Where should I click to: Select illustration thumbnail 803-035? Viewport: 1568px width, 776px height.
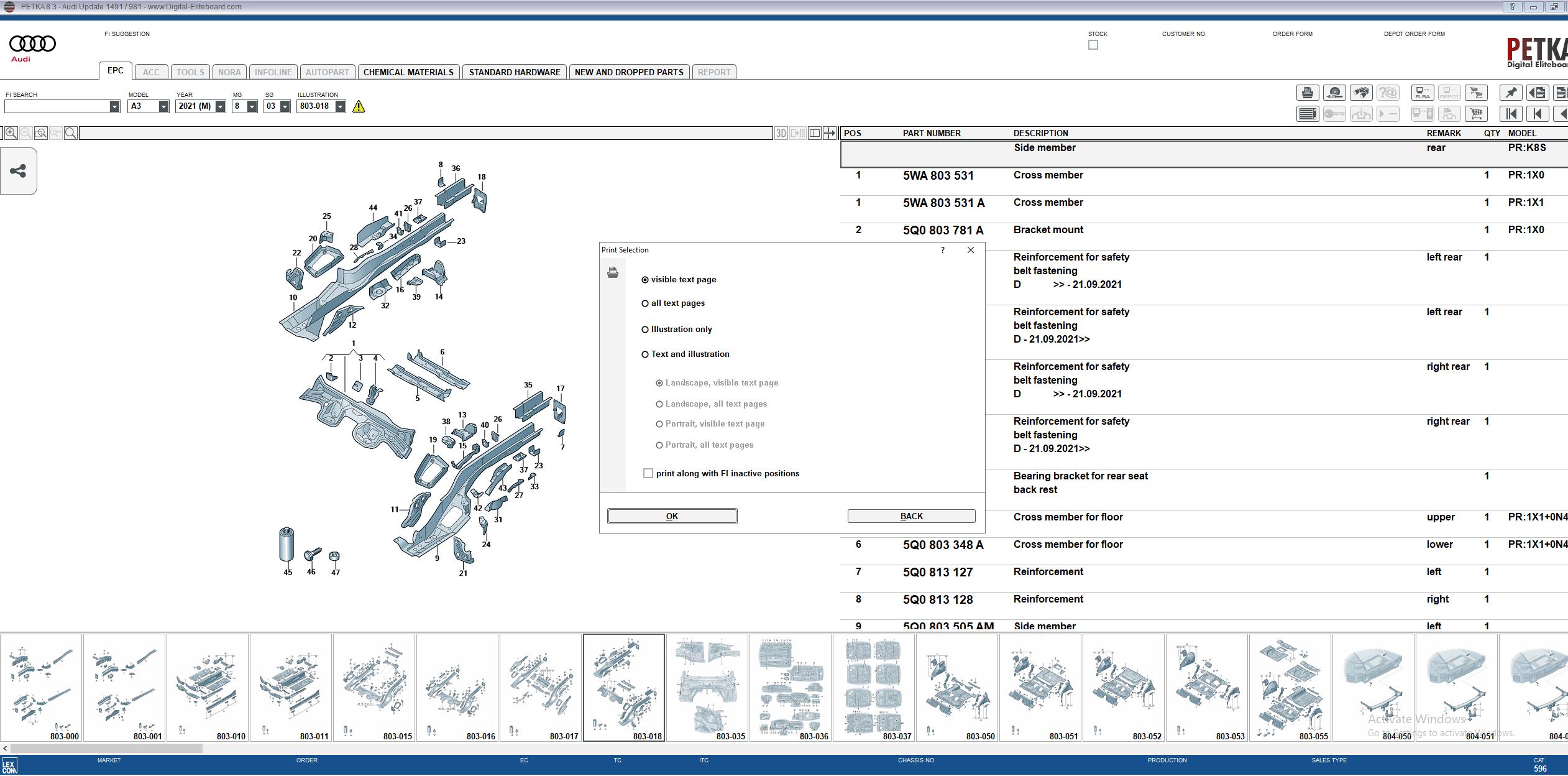point(707,687)
